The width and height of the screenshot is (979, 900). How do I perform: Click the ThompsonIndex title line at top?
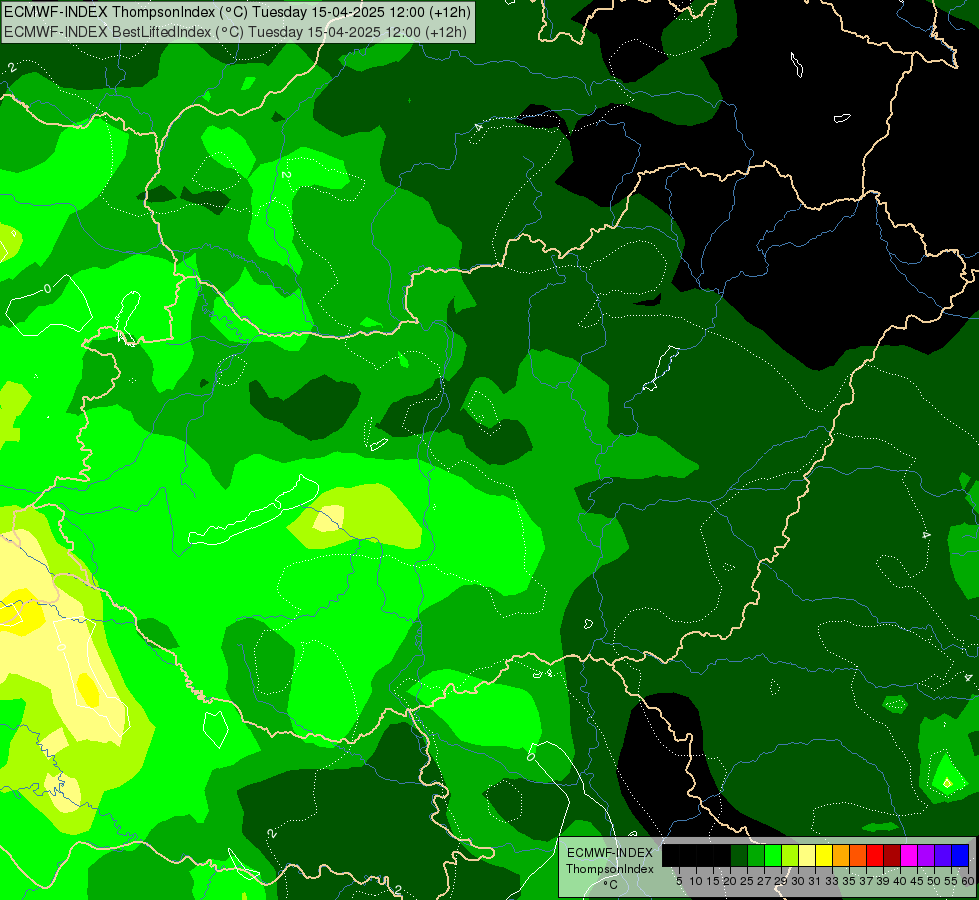coord(237,12)
